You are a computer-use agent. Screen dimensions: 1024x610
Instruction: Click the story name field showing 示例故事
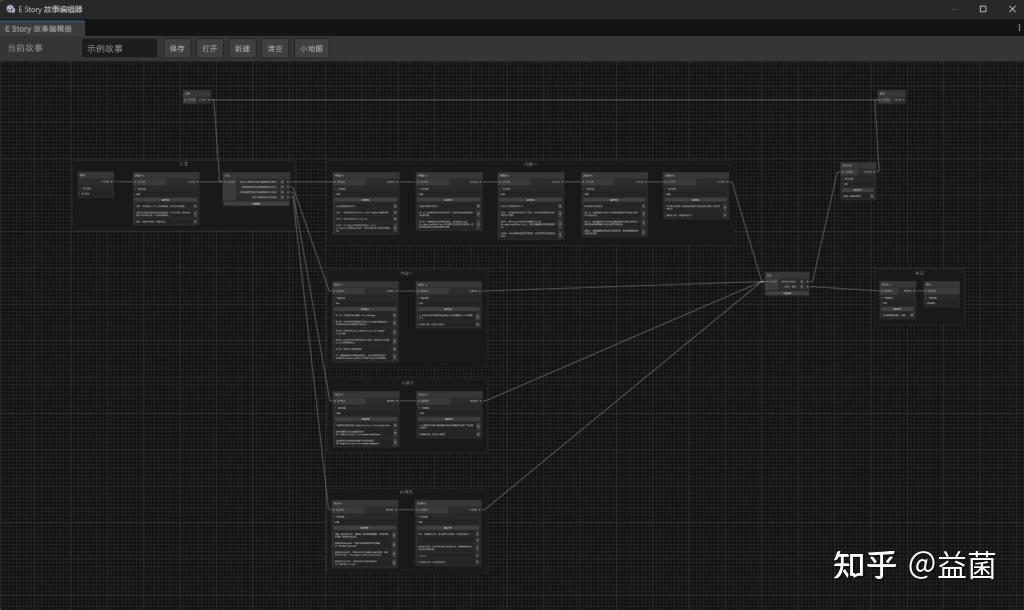click(119, 48)
